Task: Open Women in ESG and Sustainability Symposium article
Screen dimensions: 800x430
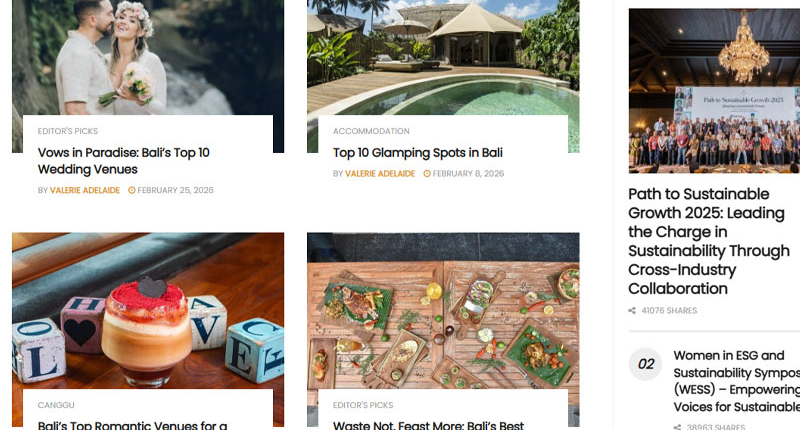Action: click(736, 381)
